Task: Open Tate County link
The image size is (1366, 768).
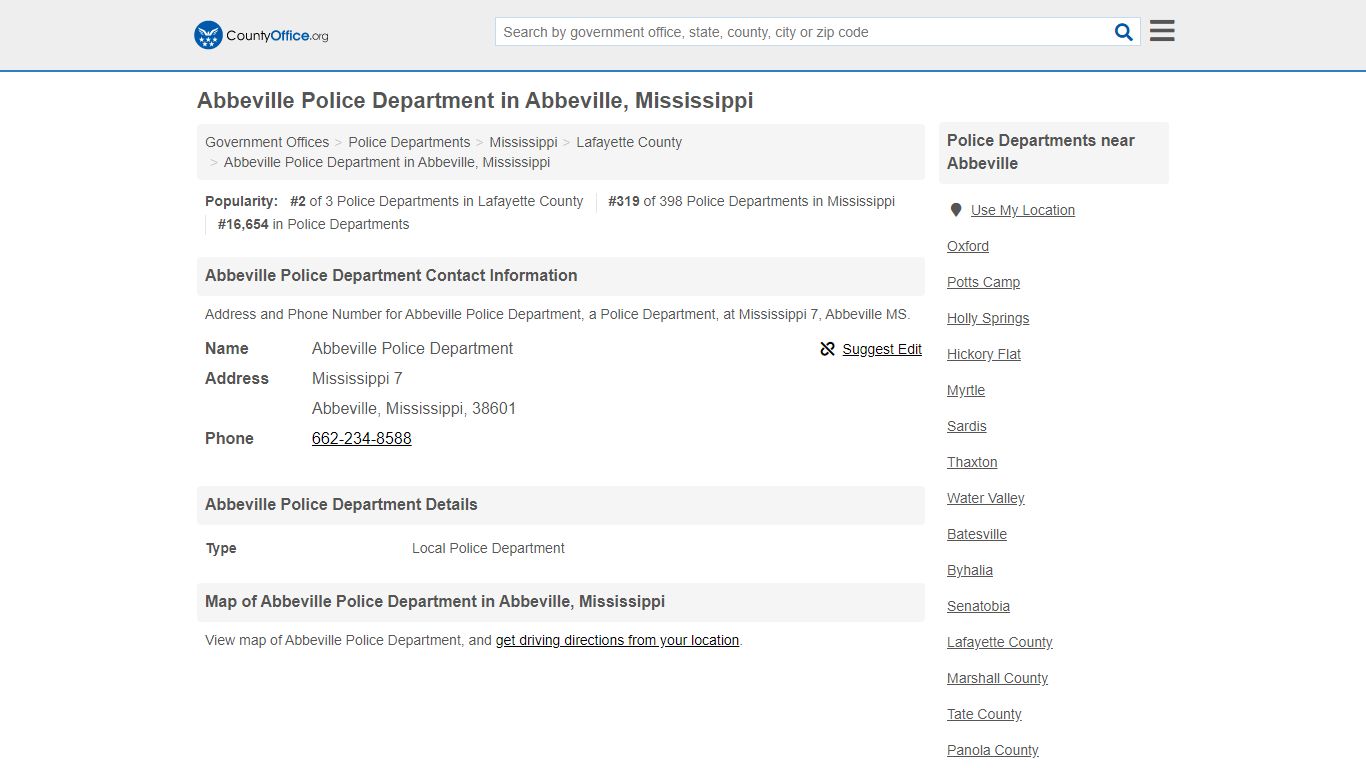Action: coord(984,714)
